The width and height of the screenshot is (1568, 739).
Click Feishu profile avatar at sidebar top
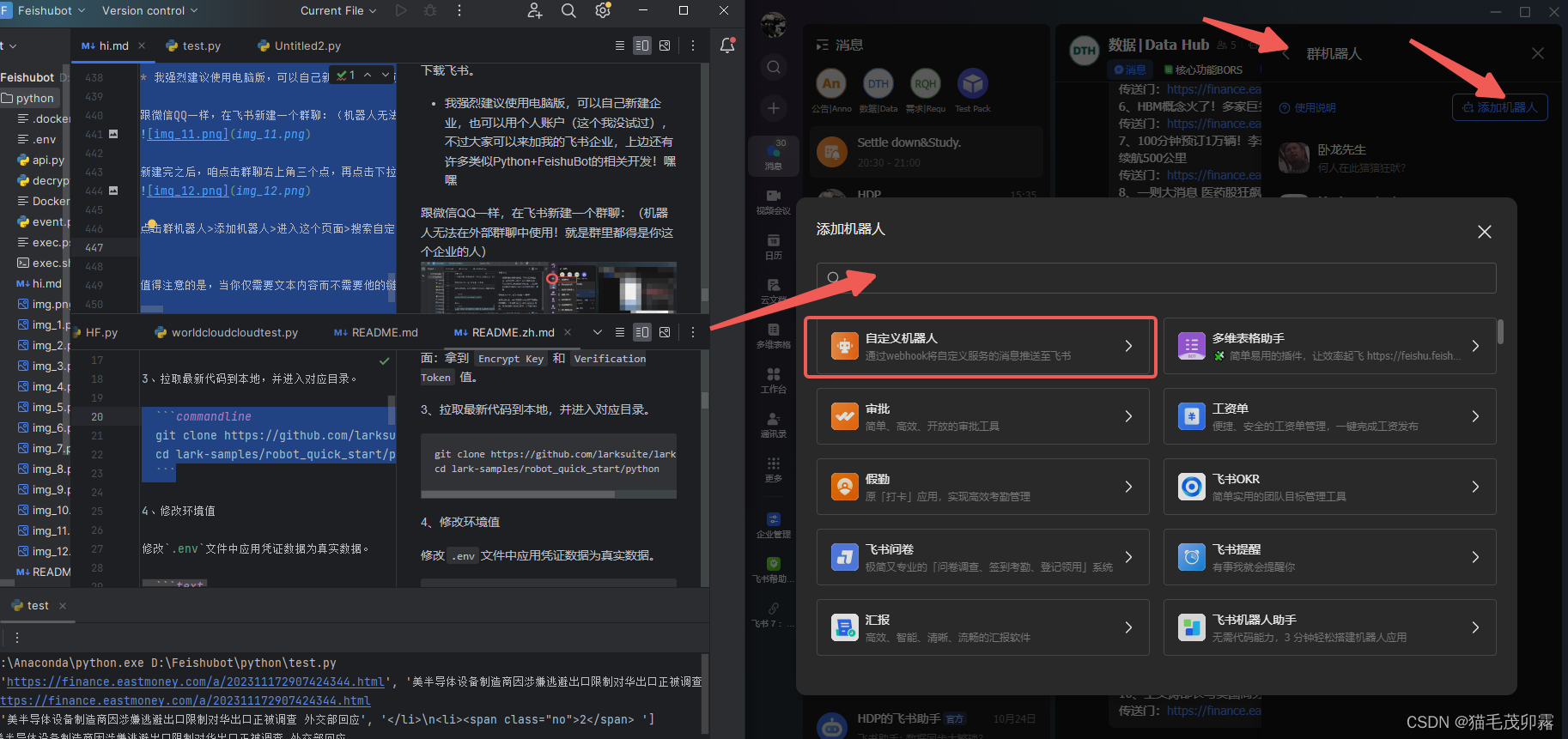[774, 25]
